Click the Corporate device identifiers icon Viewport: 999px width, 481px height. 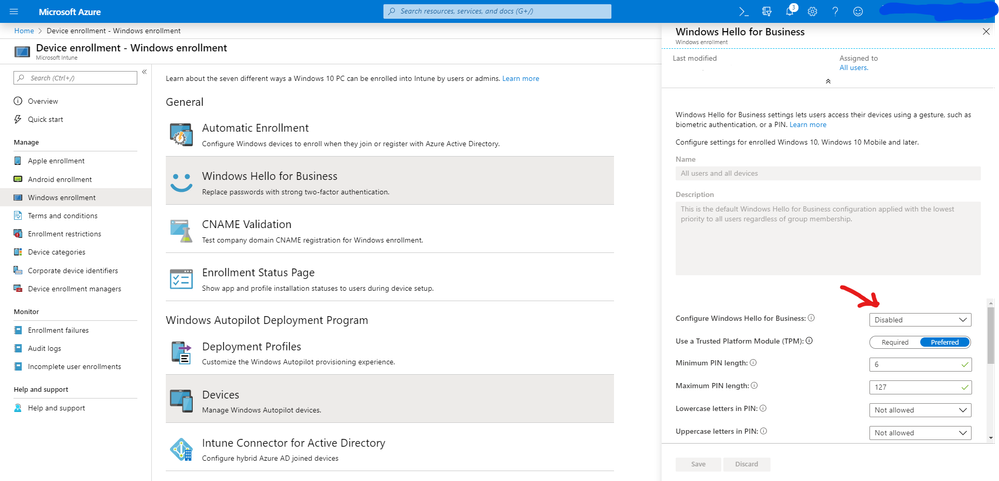tap(17, 271)
